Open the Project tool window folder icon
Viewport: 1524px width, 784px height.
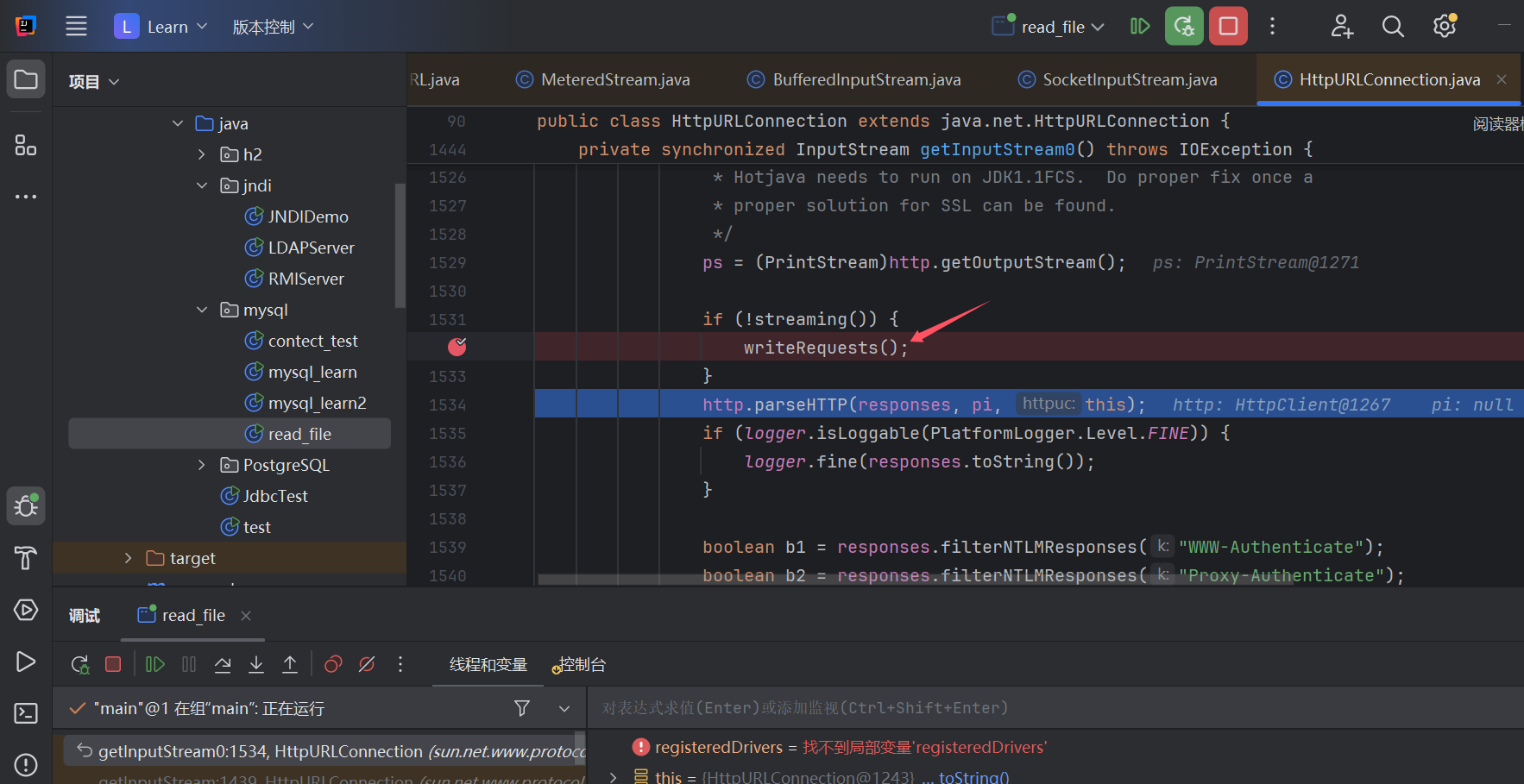tap(26, 79)
